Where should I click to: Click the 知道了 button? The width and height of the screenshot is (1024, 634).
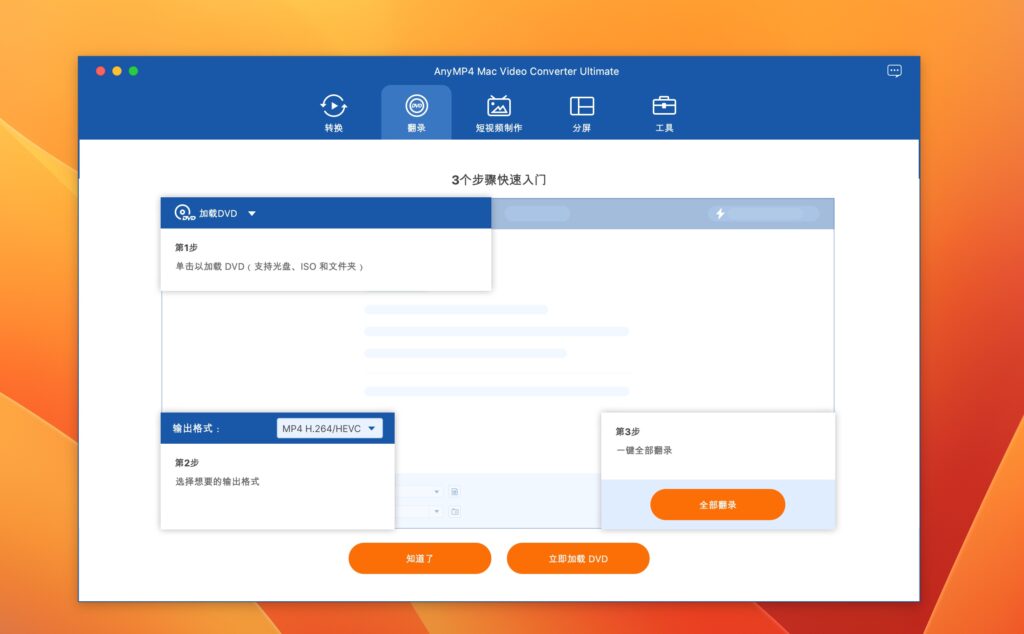click(419, 558)
